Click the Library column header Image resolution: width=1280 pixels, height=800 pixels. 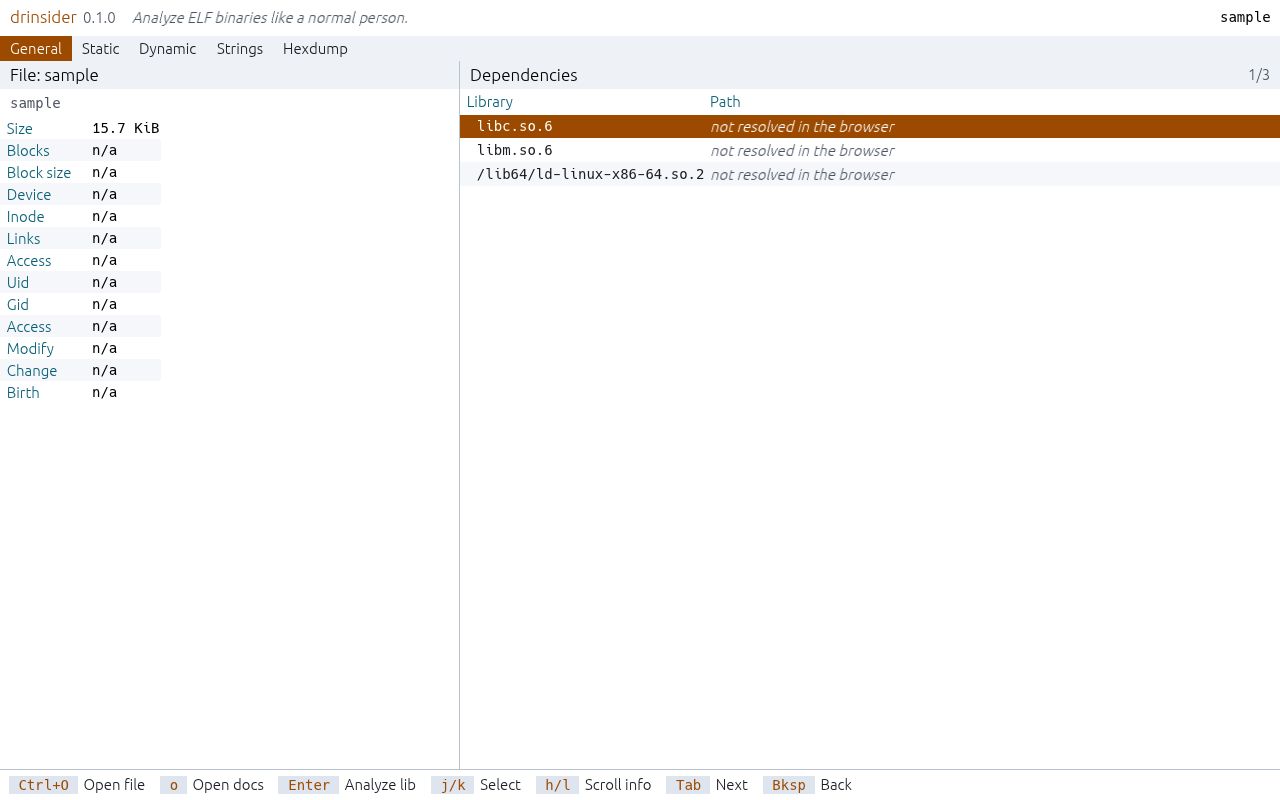pyautogui.click(x=490, y=102)
